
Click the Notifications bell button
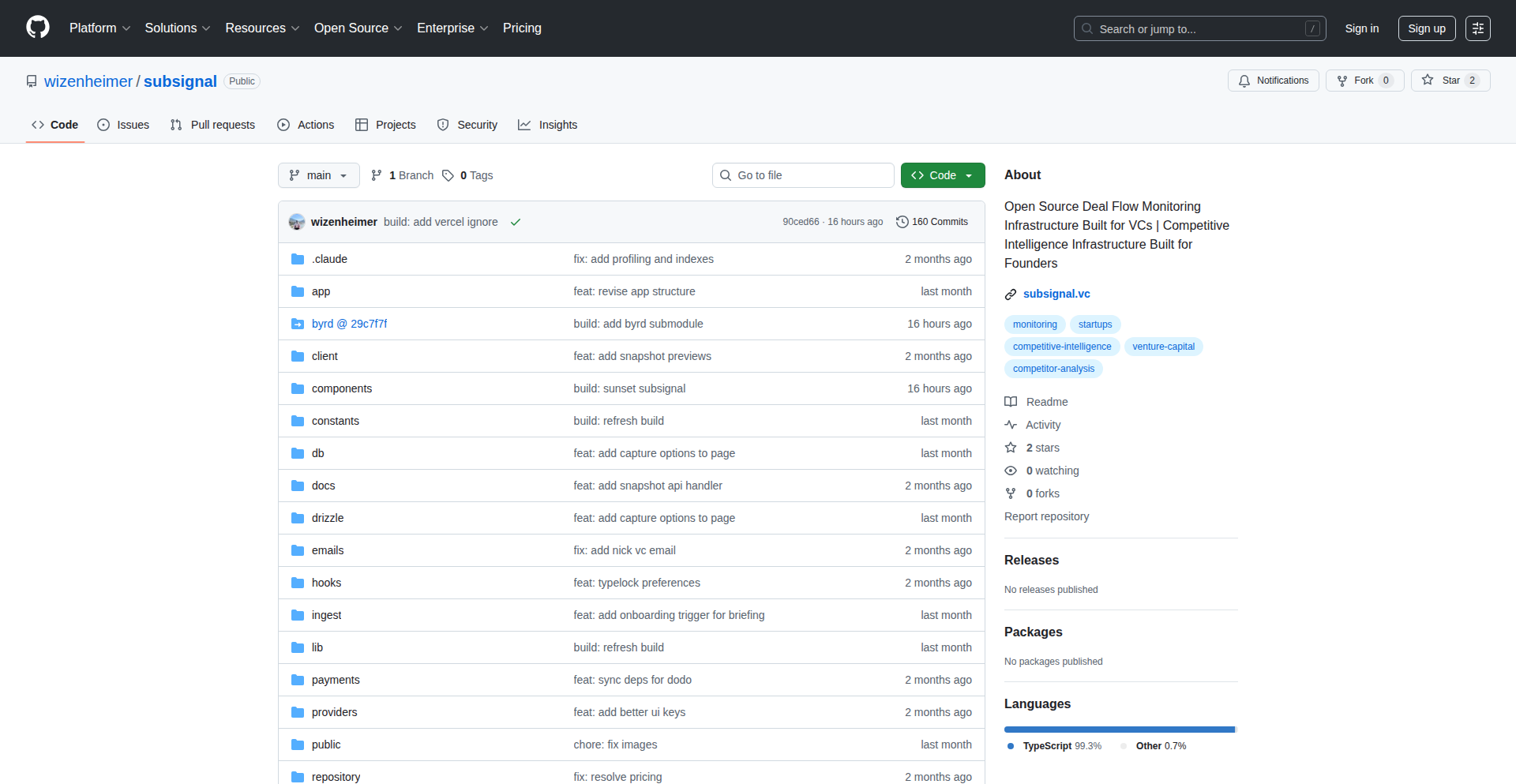(1273, 81)
